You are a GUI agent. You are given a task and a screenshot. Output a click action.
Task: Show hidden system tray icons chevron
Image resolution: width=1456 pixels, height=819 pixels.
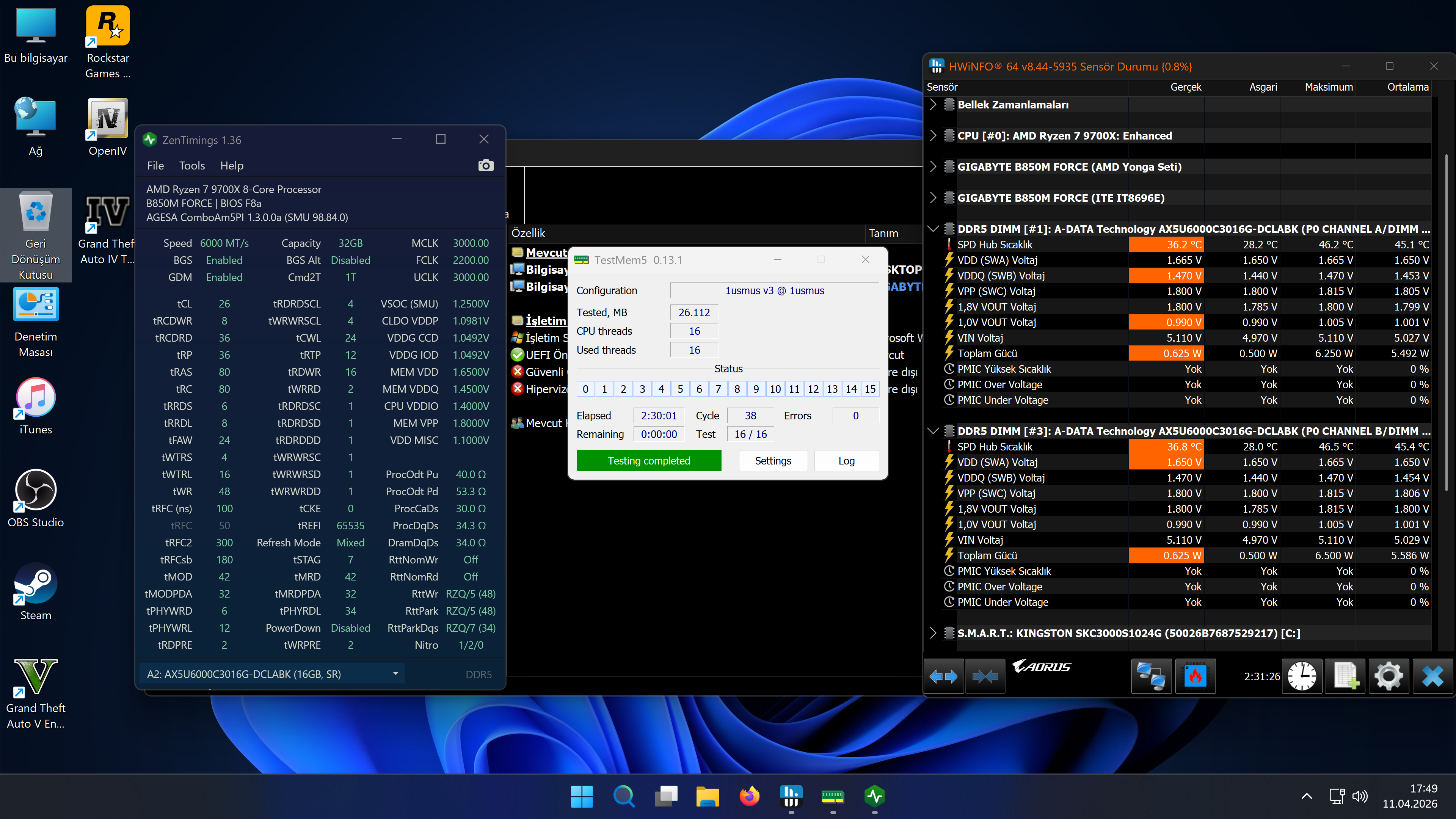(1307, 796)
